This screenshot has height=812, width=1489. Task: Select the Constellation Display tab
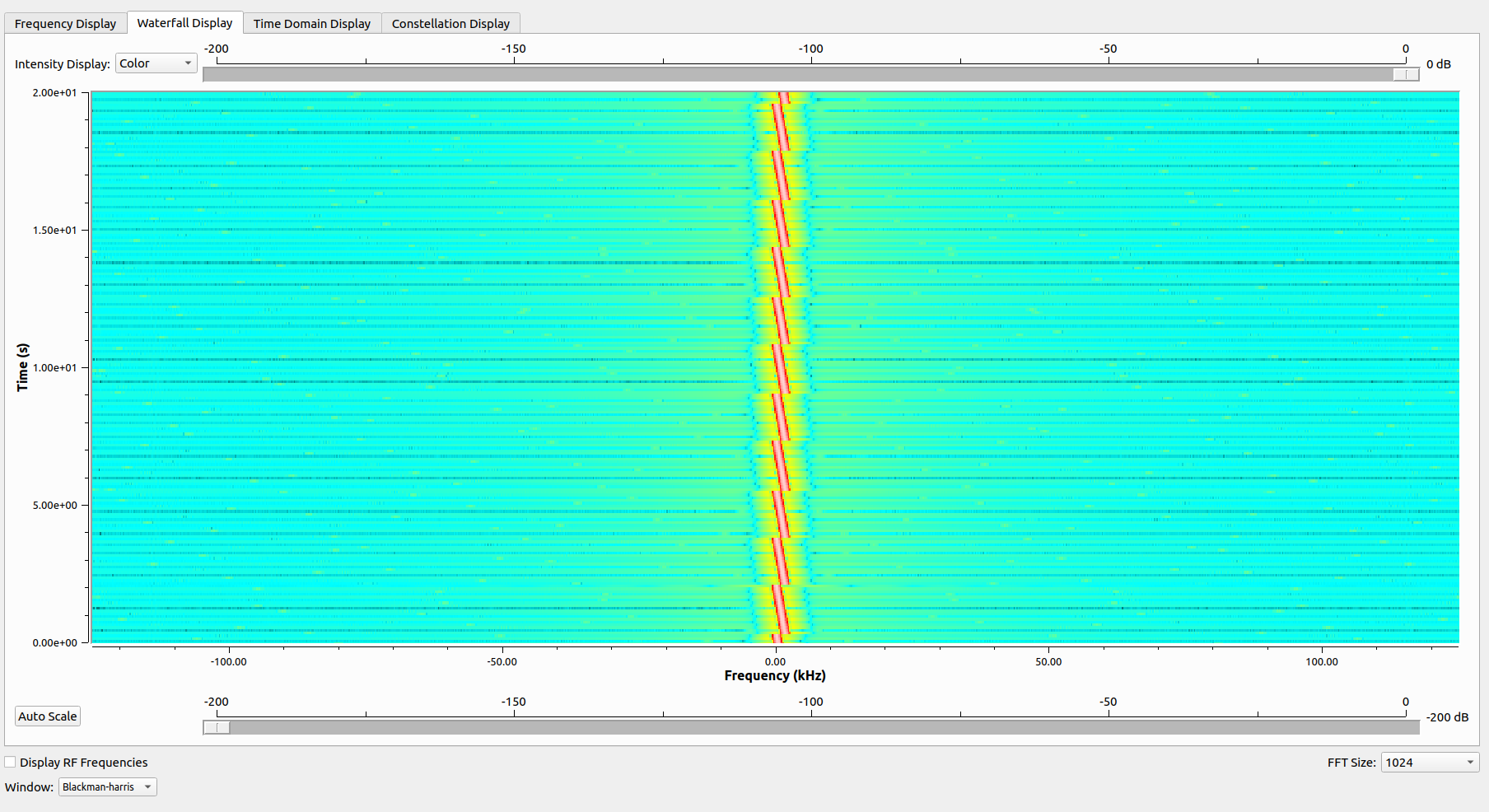coord(450,23)
